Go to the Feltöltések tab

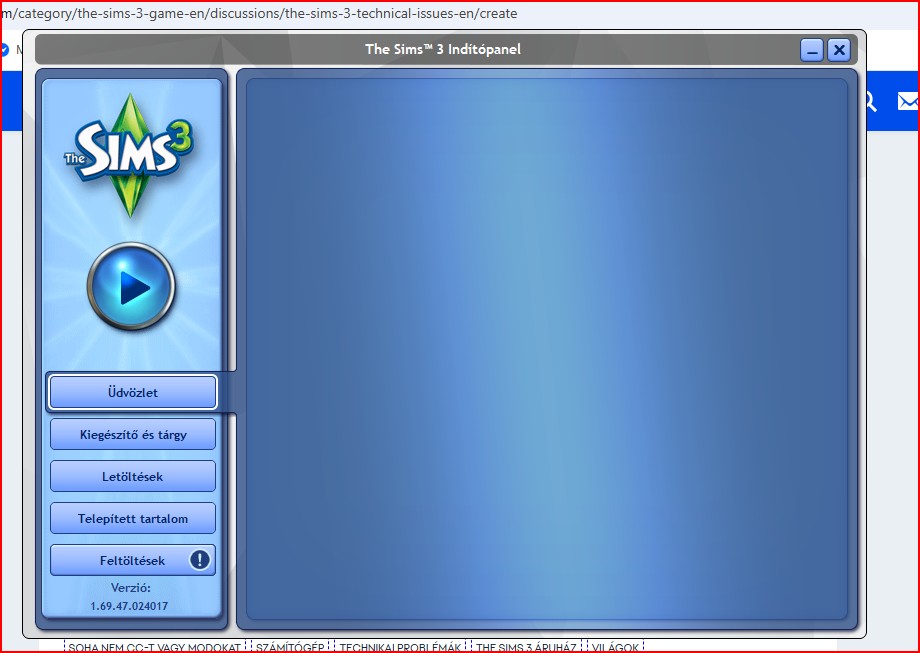click(x=122, y=560)
